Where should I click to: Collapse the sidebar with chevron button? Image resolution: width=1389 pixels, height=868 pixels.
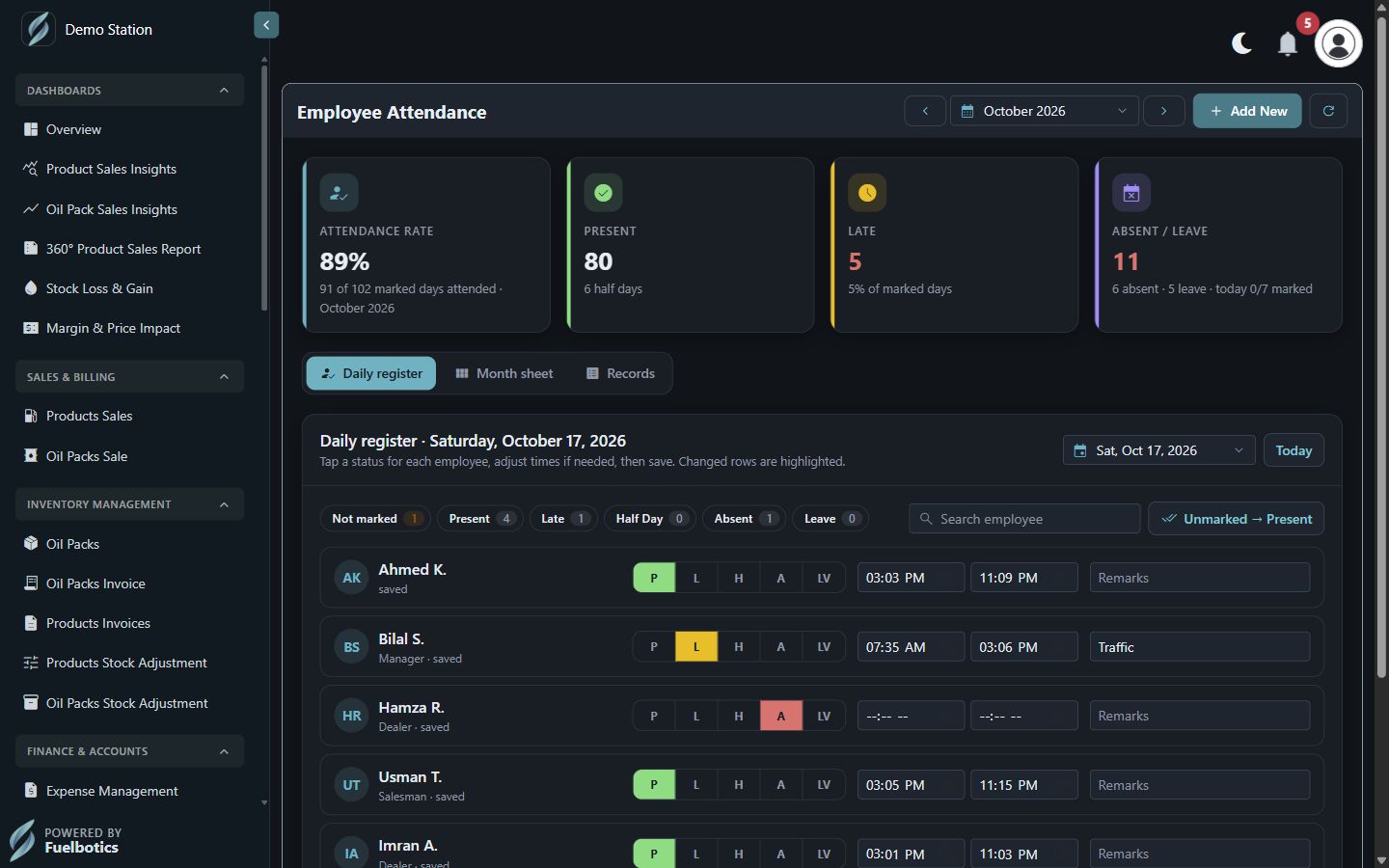click(266, 25)
